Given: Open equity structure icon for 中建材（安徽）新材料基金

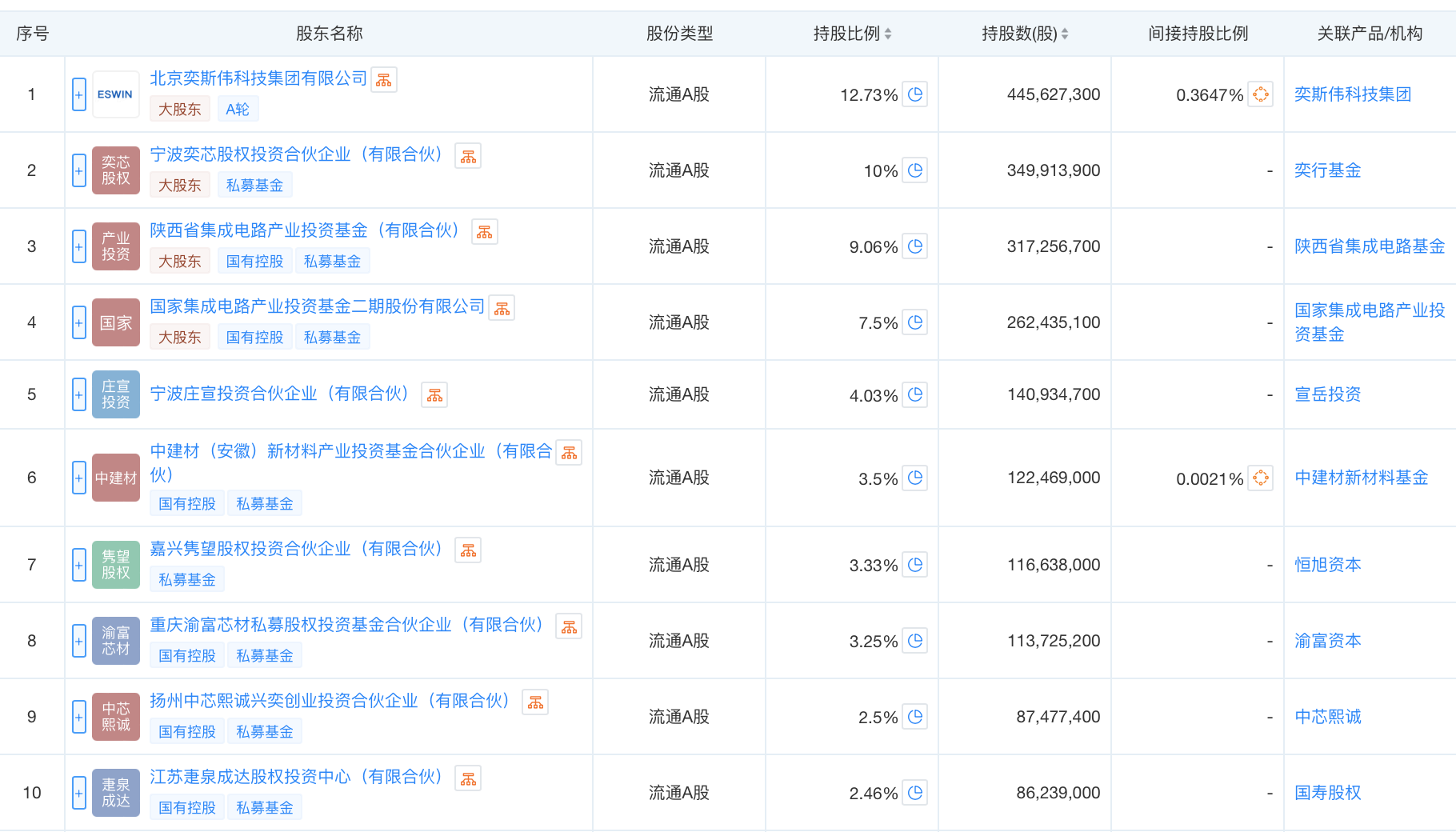Looking at the screenshot, I should 569,453.
